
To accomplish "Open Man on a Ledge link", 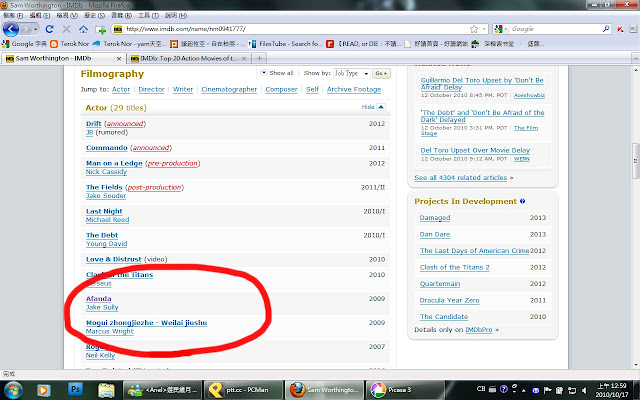I will pos(114,163).
